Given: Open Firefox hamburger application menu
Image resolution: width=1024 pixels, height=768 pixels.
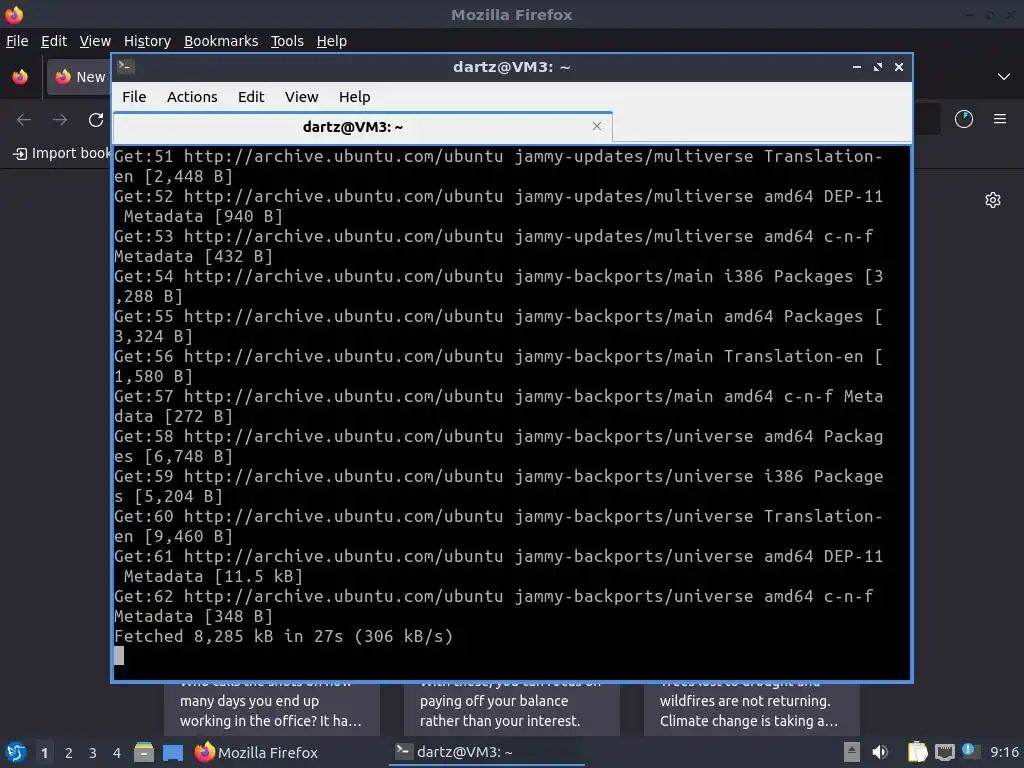Looking at the screenshot, I should 1000,119.
